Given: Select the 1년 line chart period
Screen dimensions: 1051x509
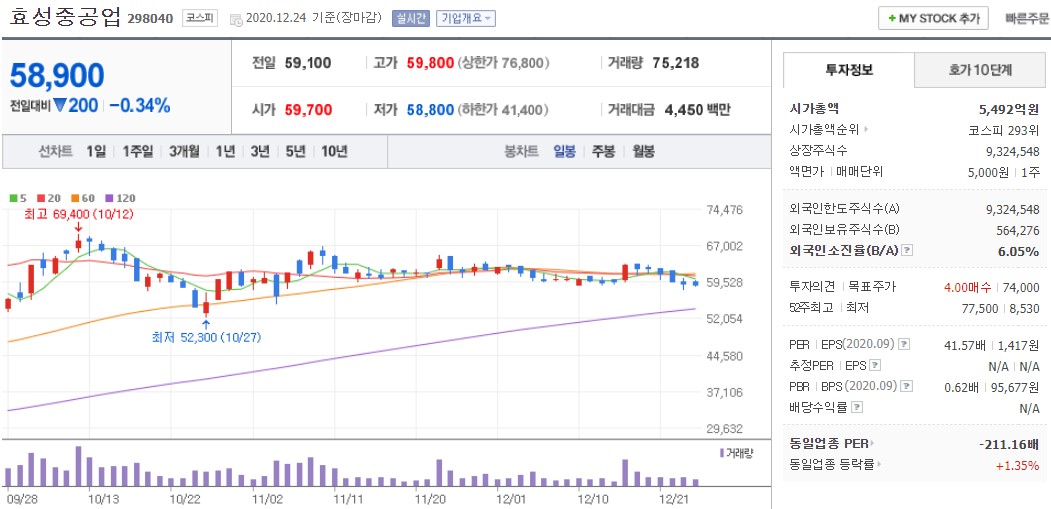Looking at the screenshot, I should tap(225, 151).
